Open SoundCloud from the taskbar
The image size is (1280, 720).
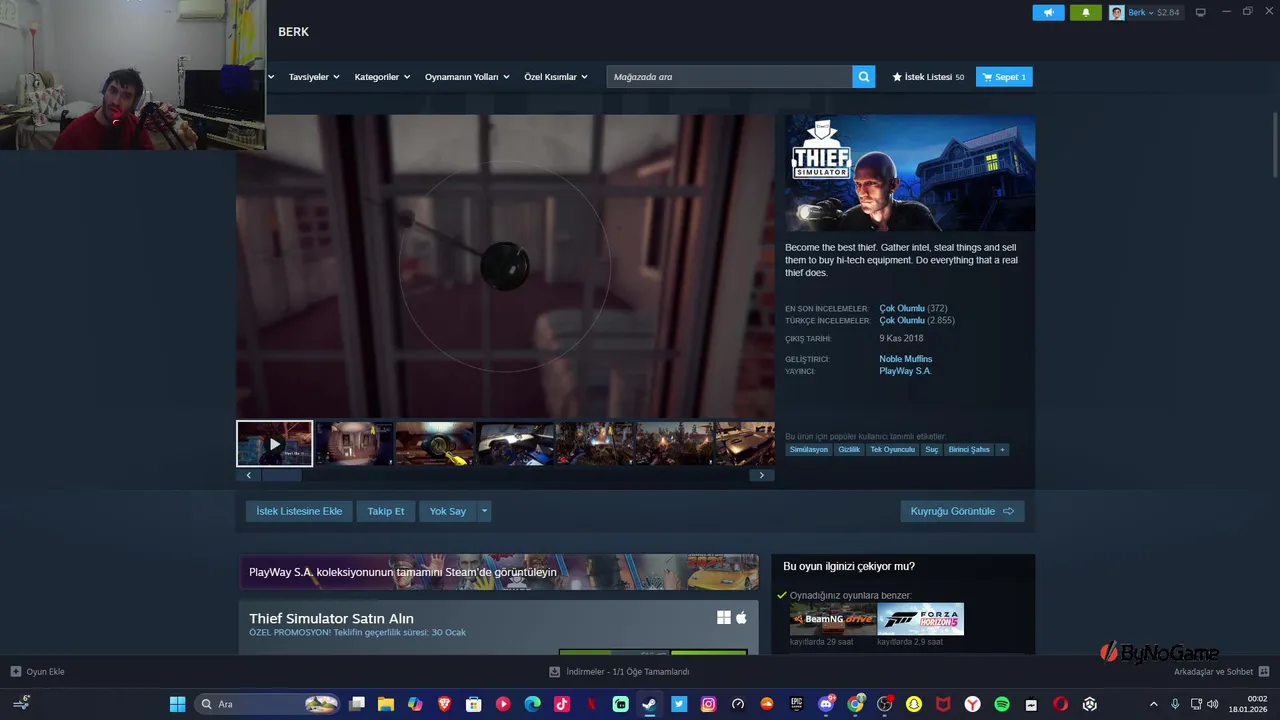pyautogui.click(x=767, y=704)
